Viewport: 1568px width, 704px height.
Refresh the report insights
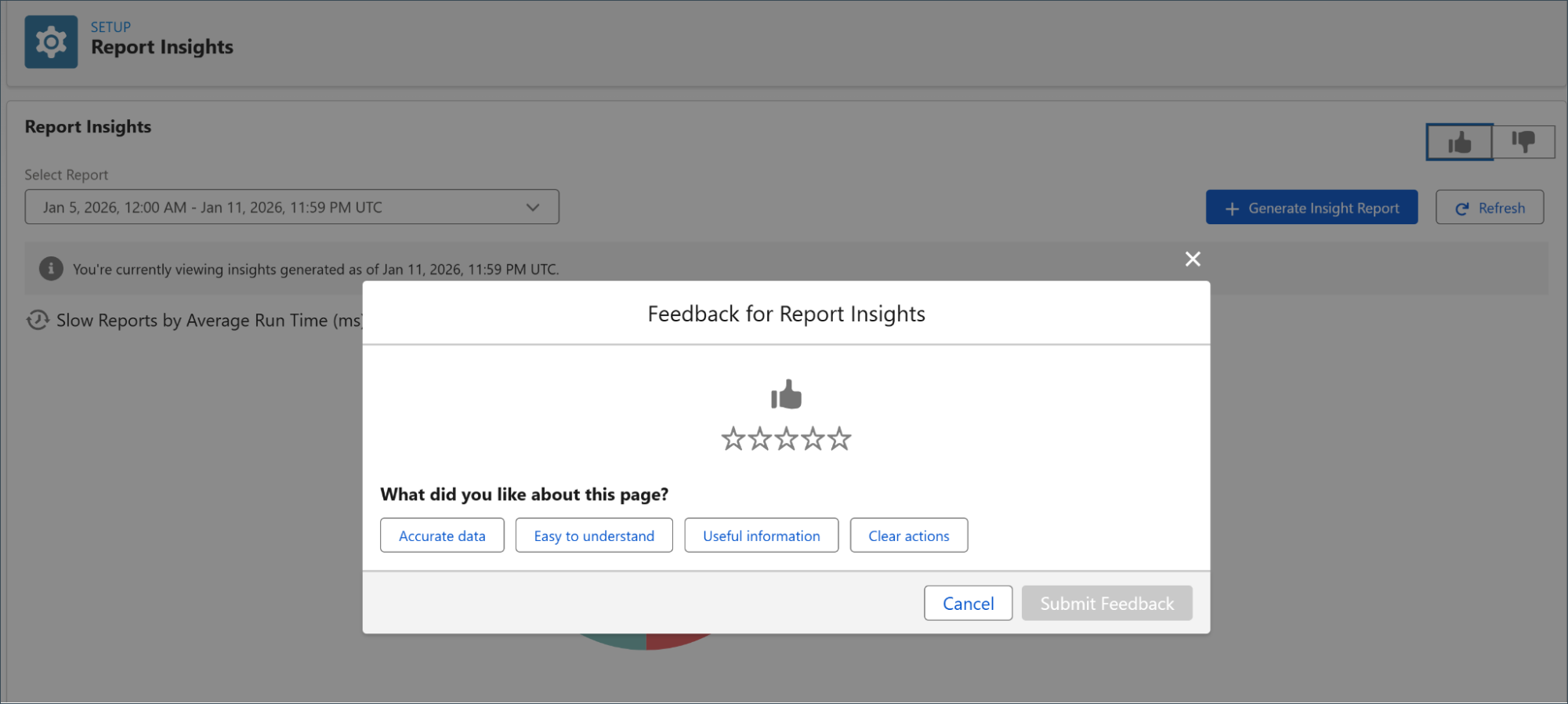click(1489, 208)
